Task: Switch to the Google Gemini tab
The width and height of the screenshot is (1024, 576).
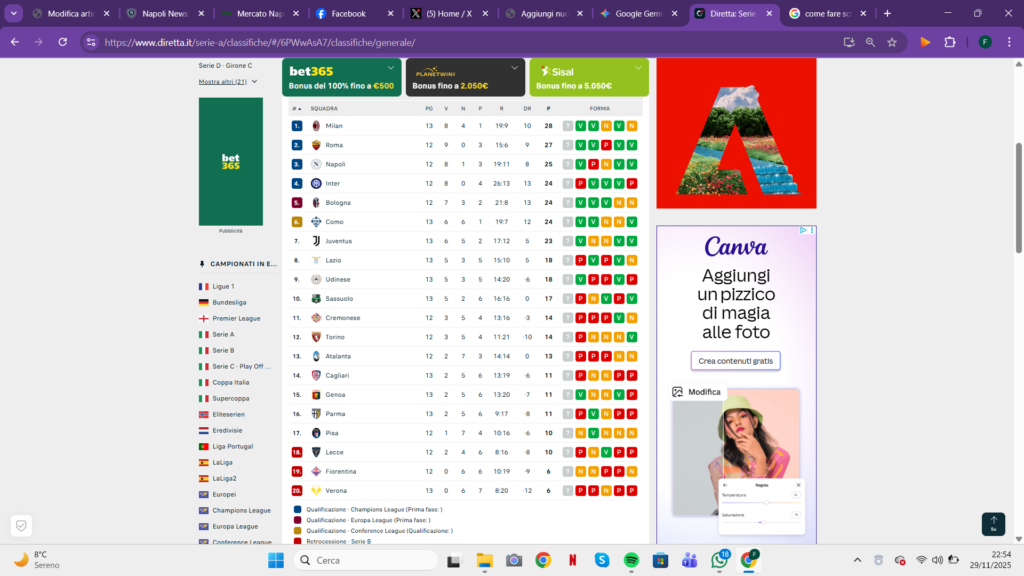Action: (x=639, y=13)
